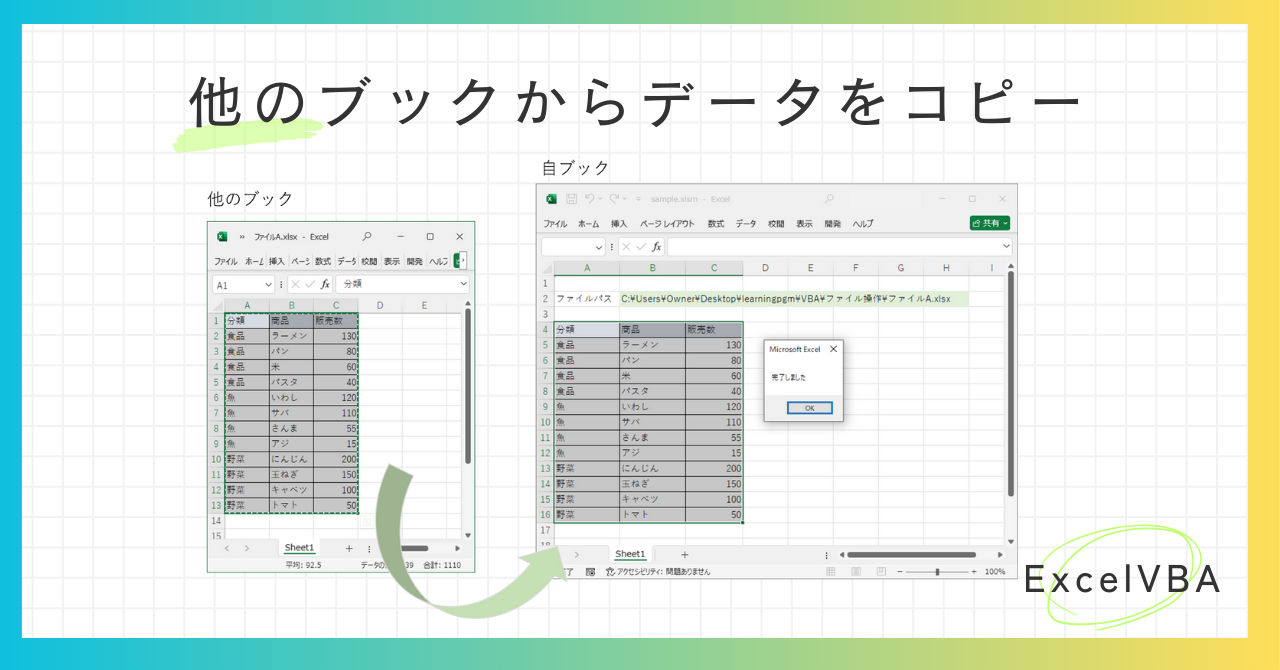
Task: Add a new sheet with the + button
Action: (684, 555)
